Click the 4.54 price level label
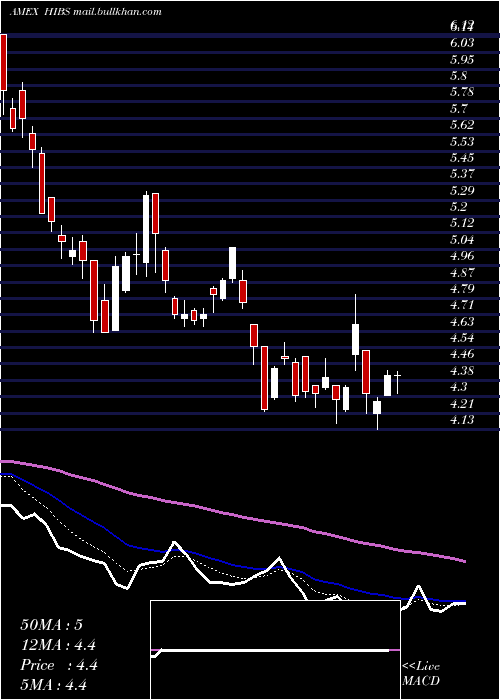 click(x=462, y=338)
